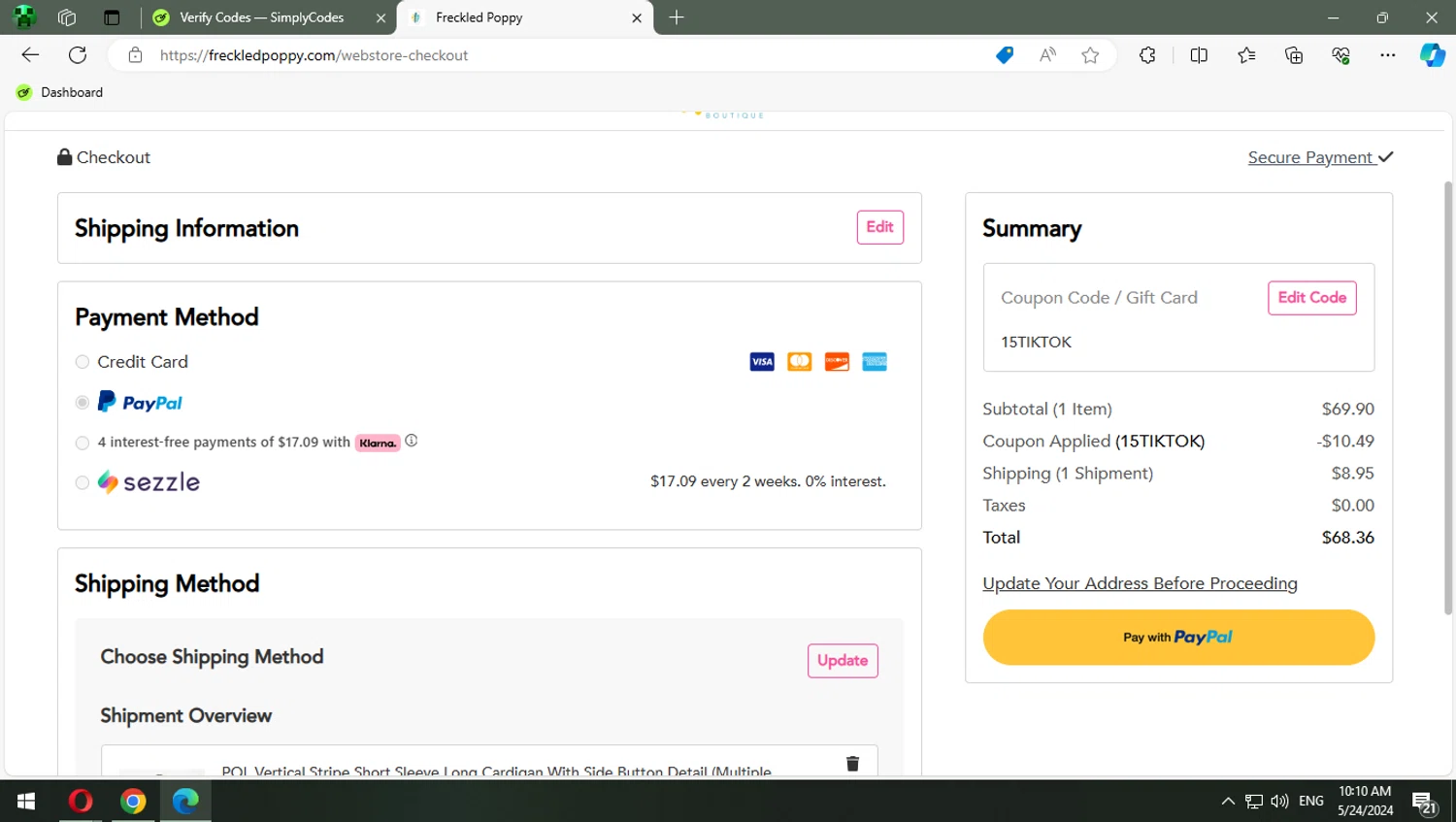Open volume control in tray

(x=1279, y=801)
